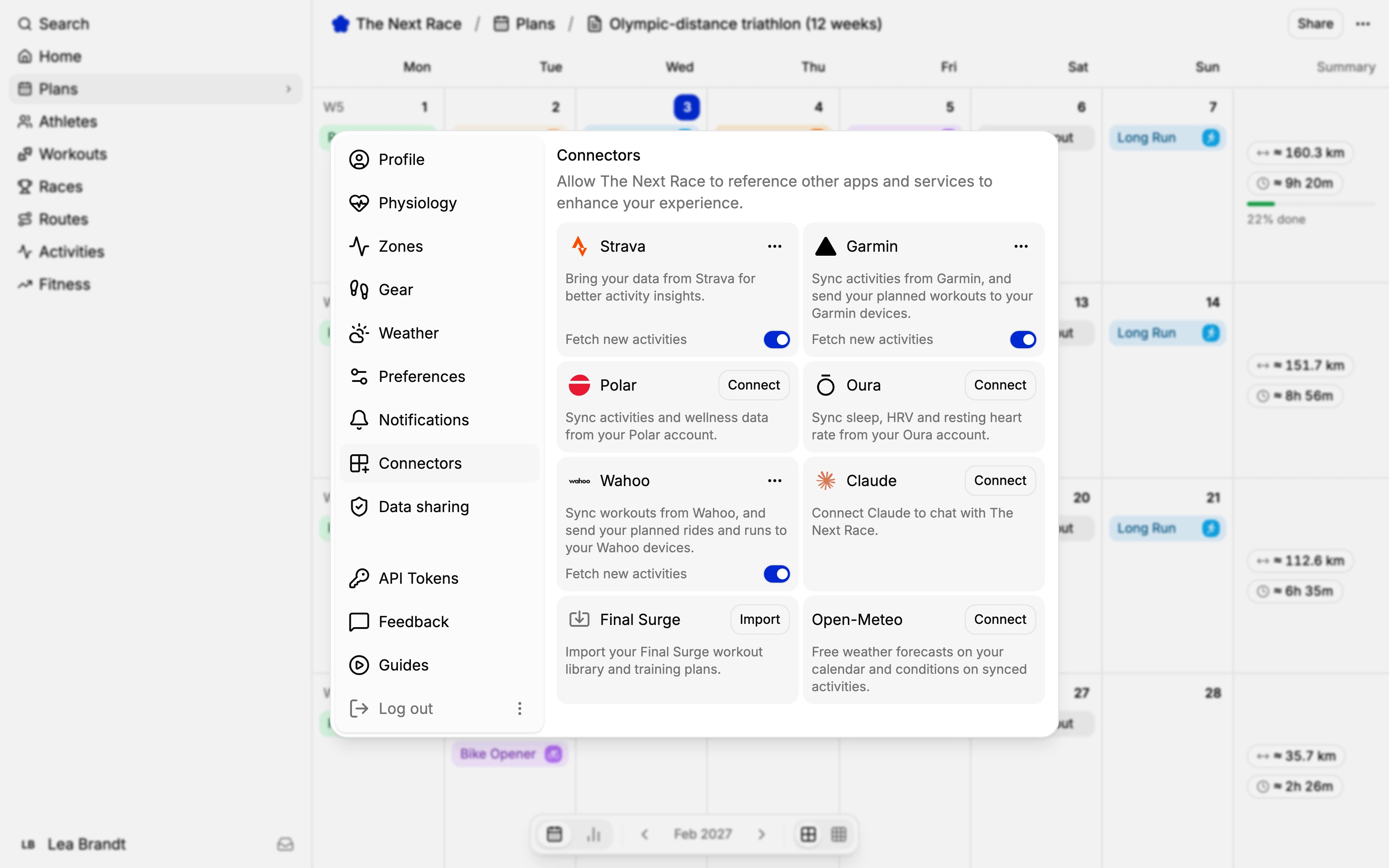Import from Final Surge
Image resolution: width=1389 pixels, height=868 pixels.
click(759, 620)
